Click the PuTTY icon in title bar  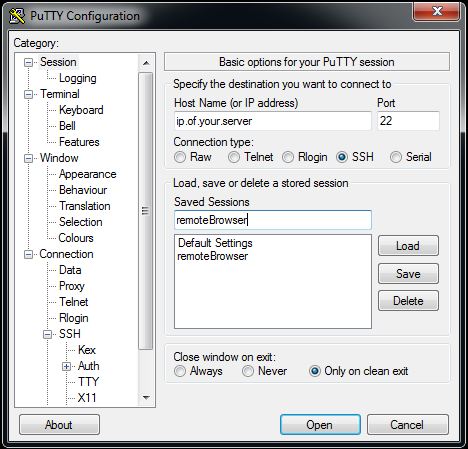click(x=17, y=16)
